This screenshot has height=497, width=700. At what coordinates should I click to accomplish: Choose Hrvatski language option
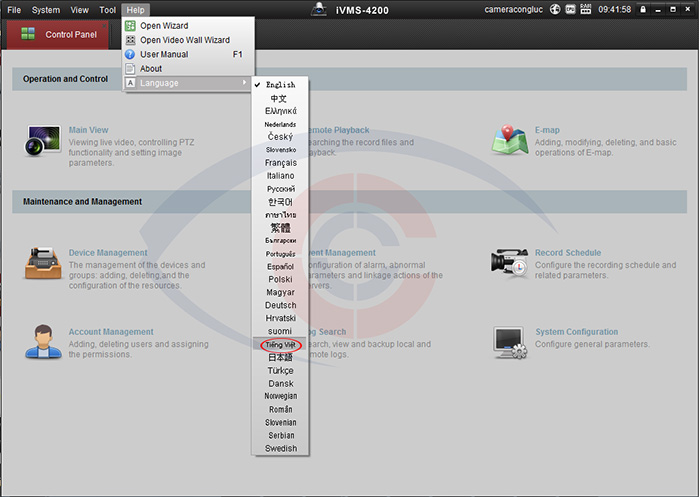tap(280, 318)
